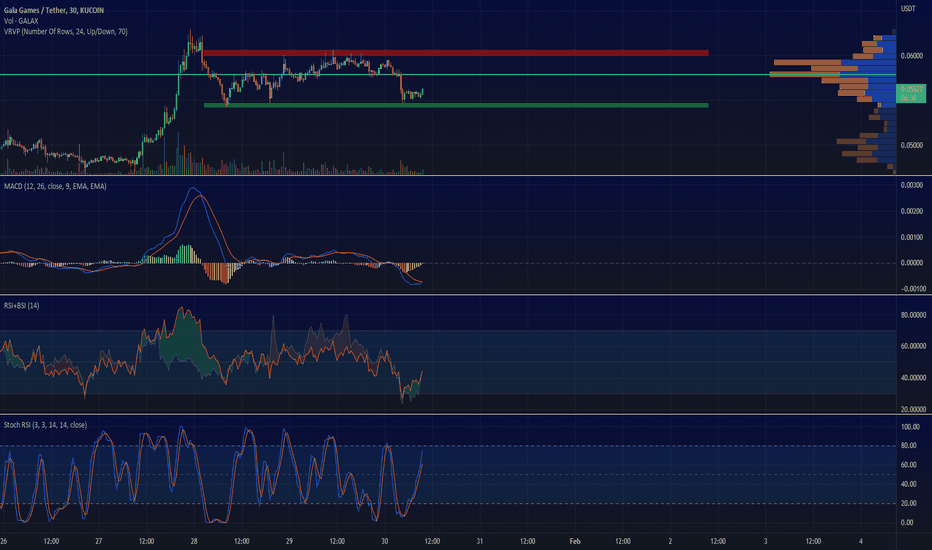Screen dimensions: 932x550
Task: Click the 100.00 Stoch RSI axis value
Action: (x=911, y=427)
